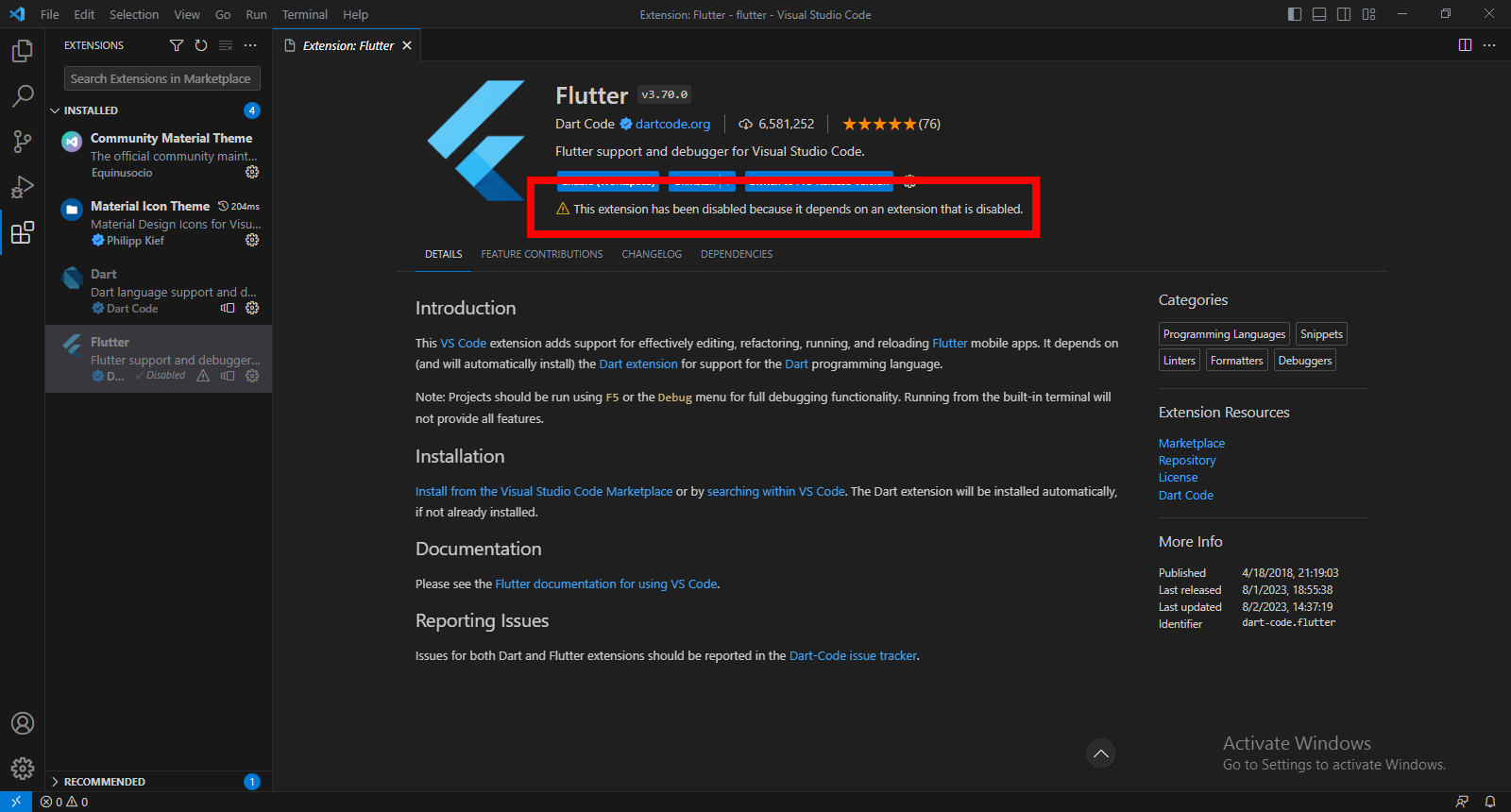Open the Manage gear for Dart extension
This screenshot has width=1511, height=812.
pyautogui.click(x=252, y=308)
